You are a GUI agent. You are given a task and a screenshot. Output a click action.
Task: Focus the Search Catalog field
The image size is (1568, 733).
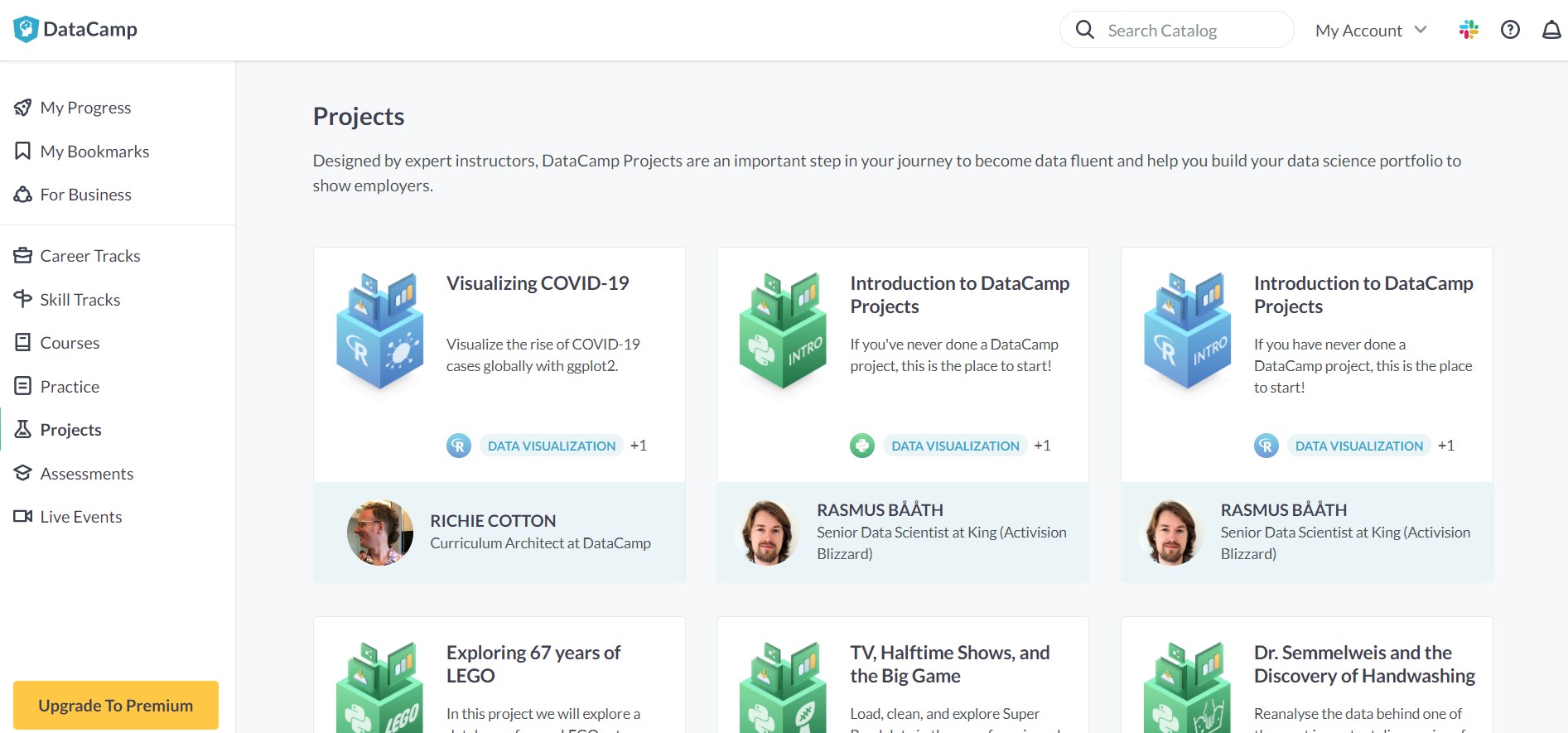point(1176,30)
